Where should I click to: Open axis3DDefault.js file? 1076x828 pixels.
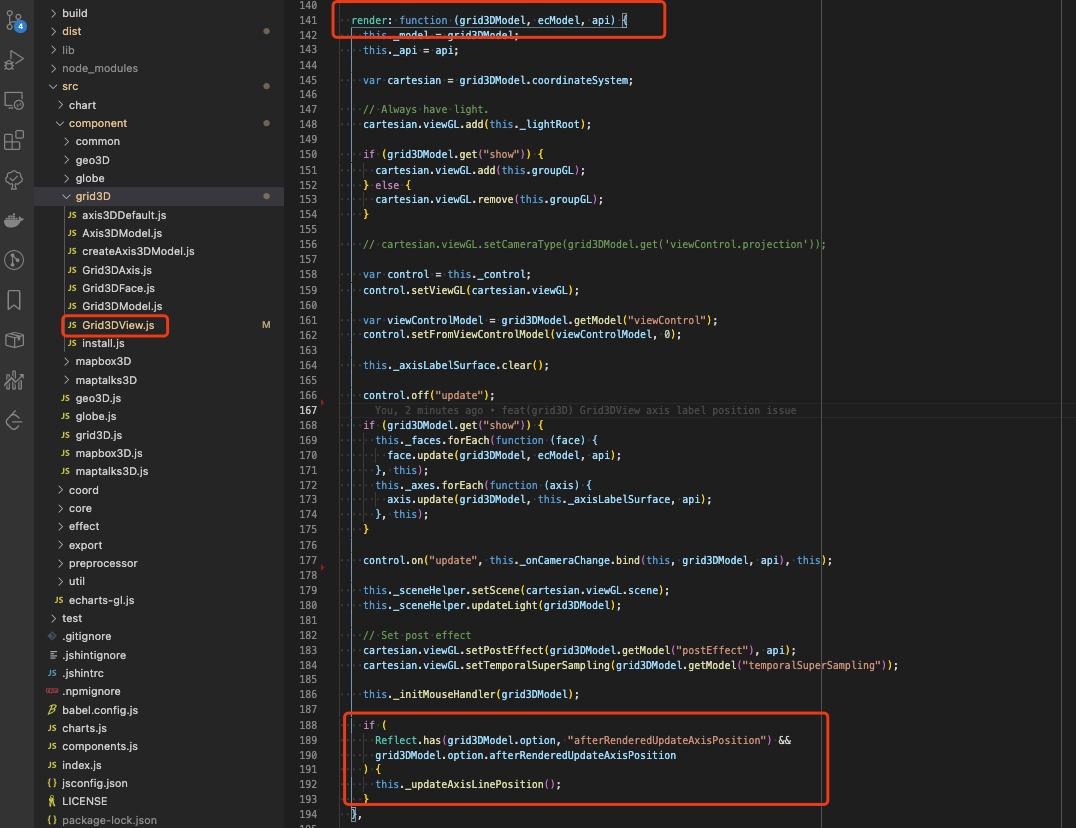(x=159, y=215)
